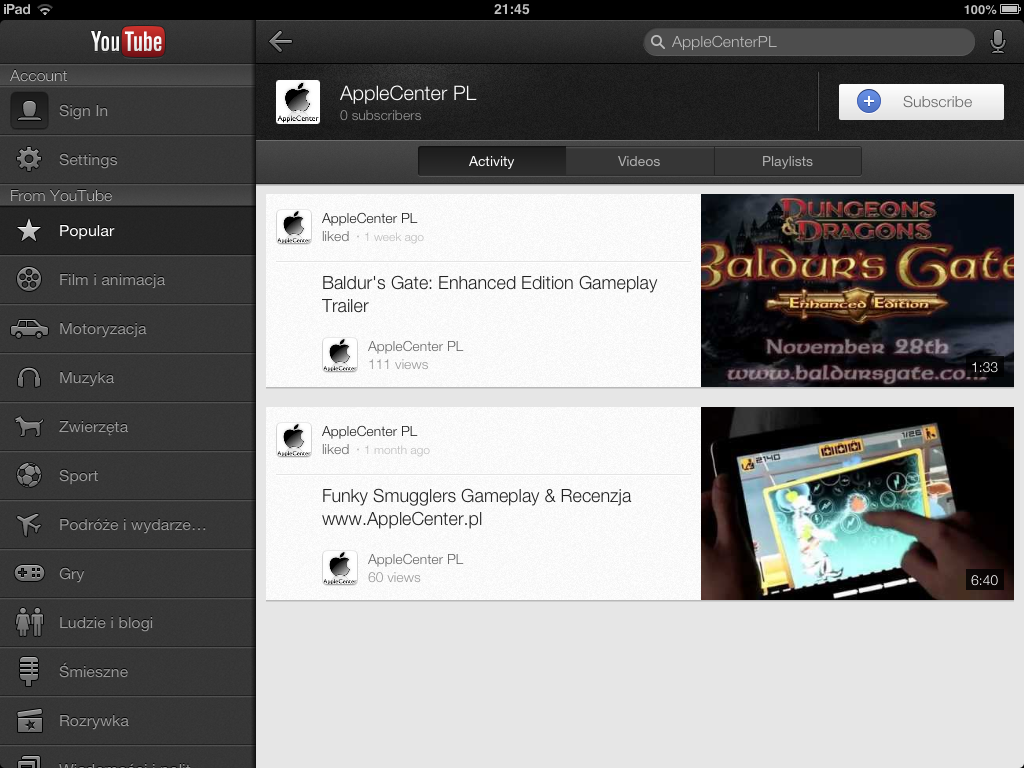
Task: Subscribe to AppleCenter PL channel
Action: click(920, 102)
